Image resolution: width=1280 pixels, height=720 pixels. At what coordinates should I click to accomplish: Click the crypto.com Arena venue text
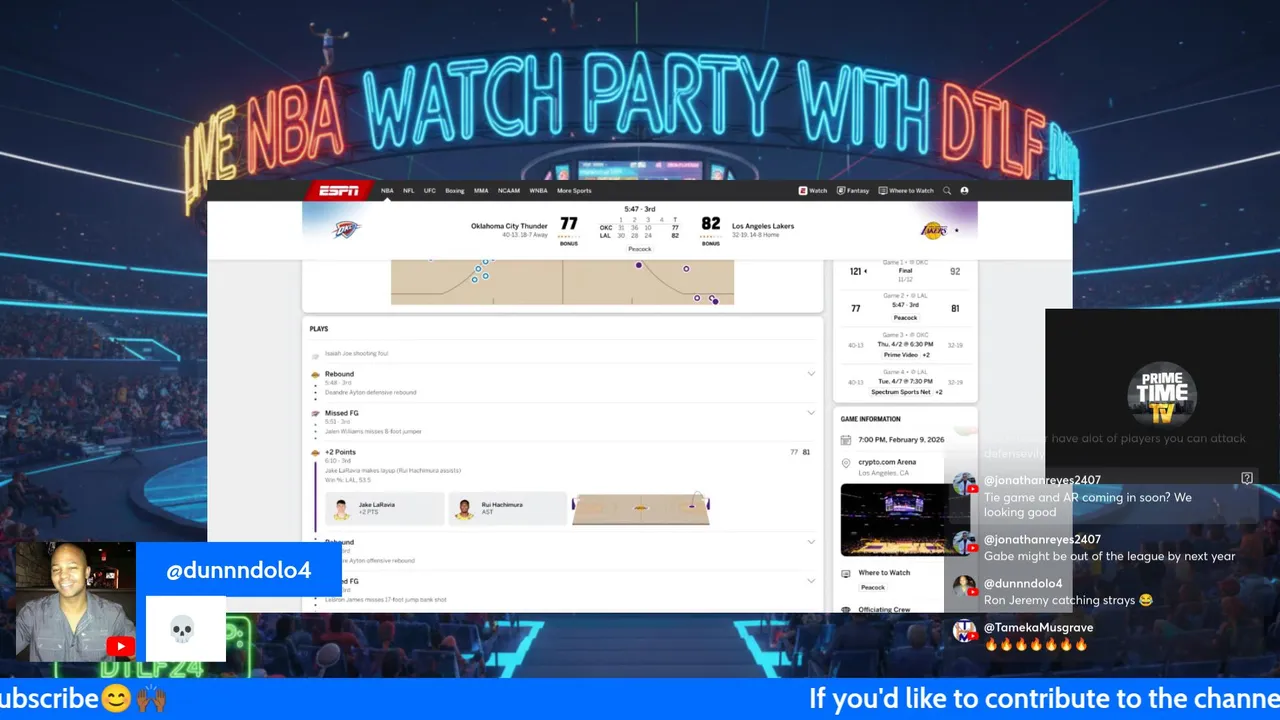point(887,463)
